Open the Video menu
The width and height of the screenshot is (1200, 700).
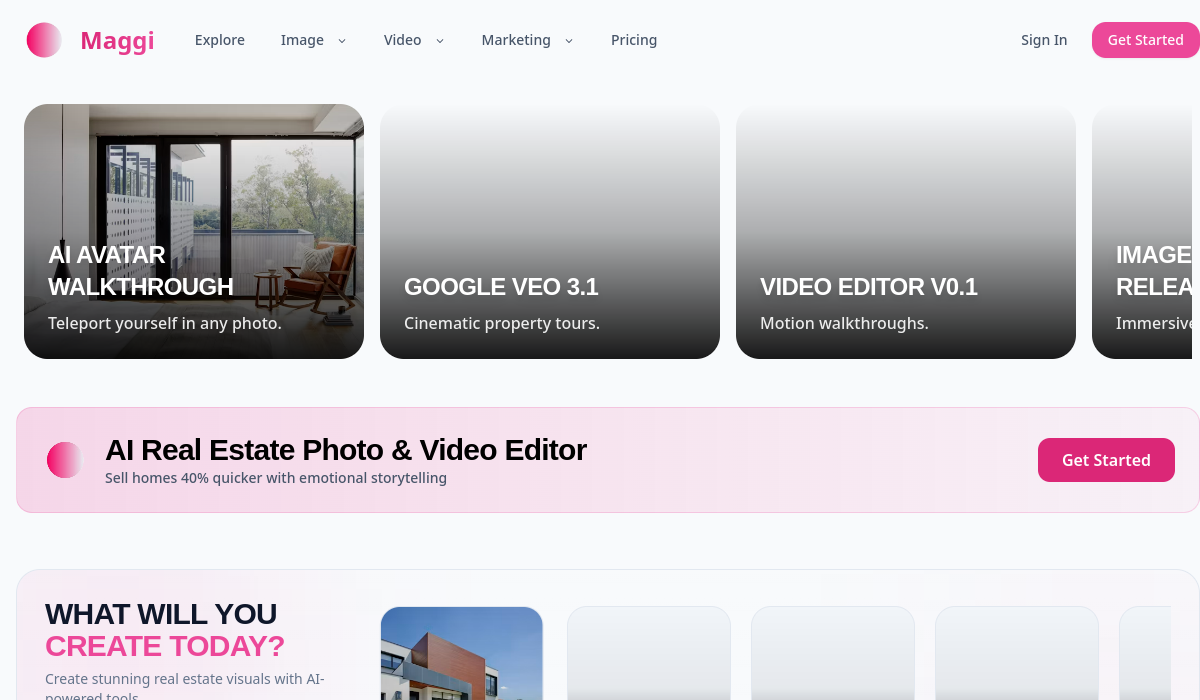402,40
